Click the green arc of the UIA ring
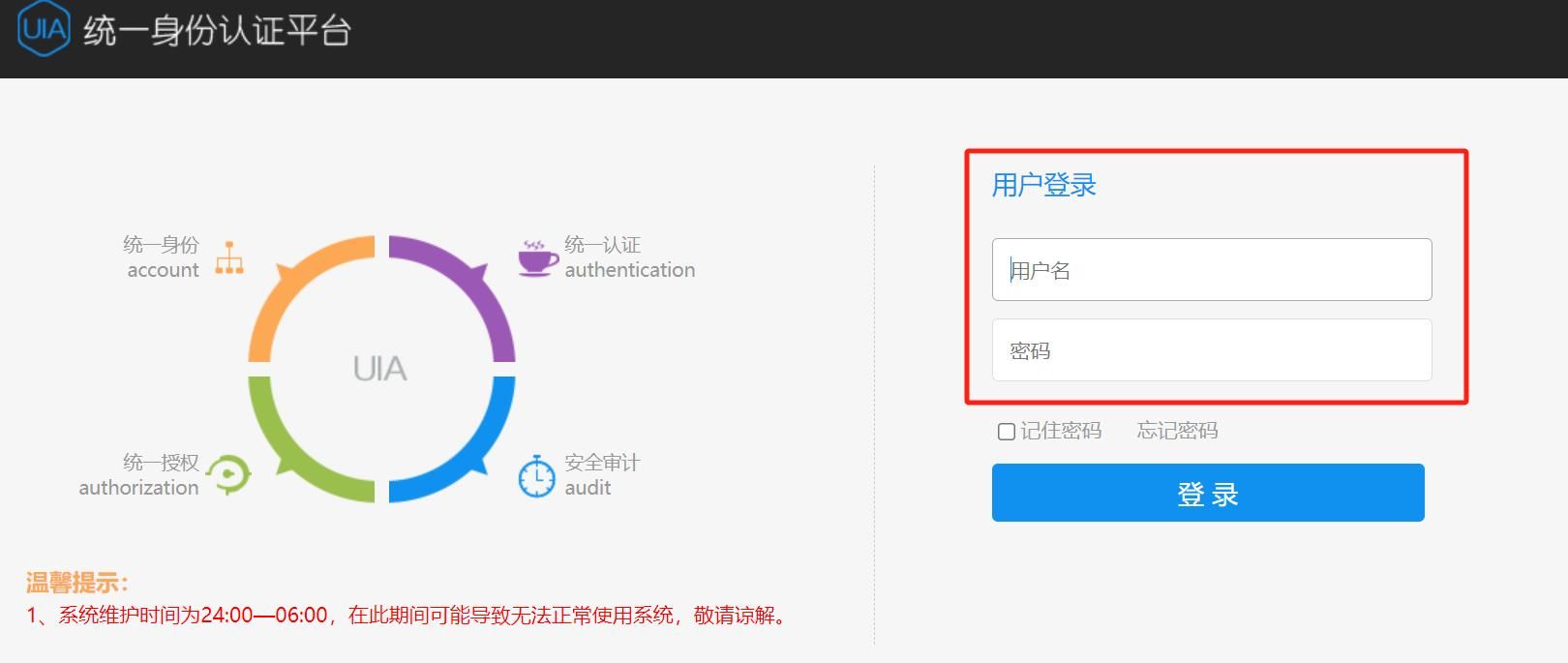The image size is (1568, 663). (288, 459)
